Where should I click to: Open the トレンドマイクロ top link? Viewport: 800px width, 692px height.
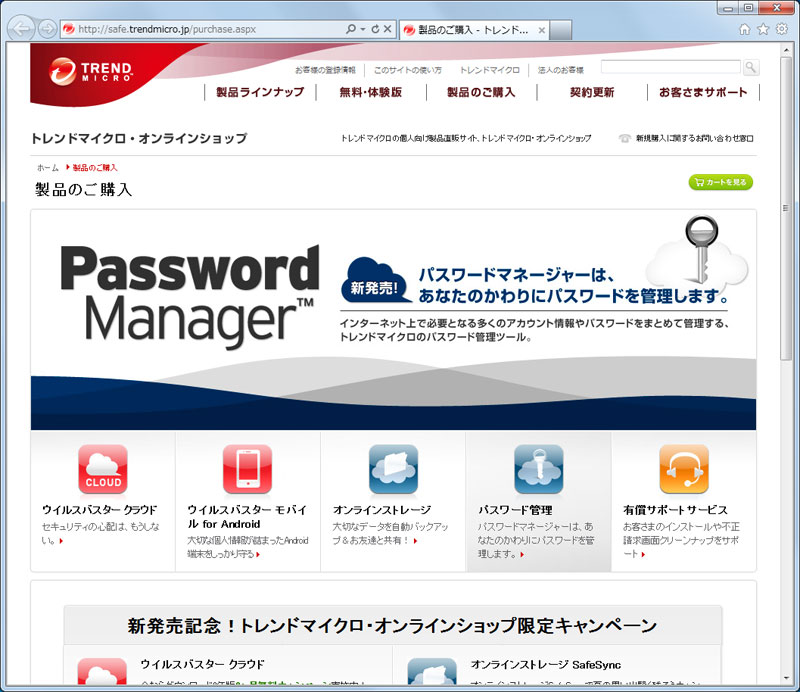490,70
